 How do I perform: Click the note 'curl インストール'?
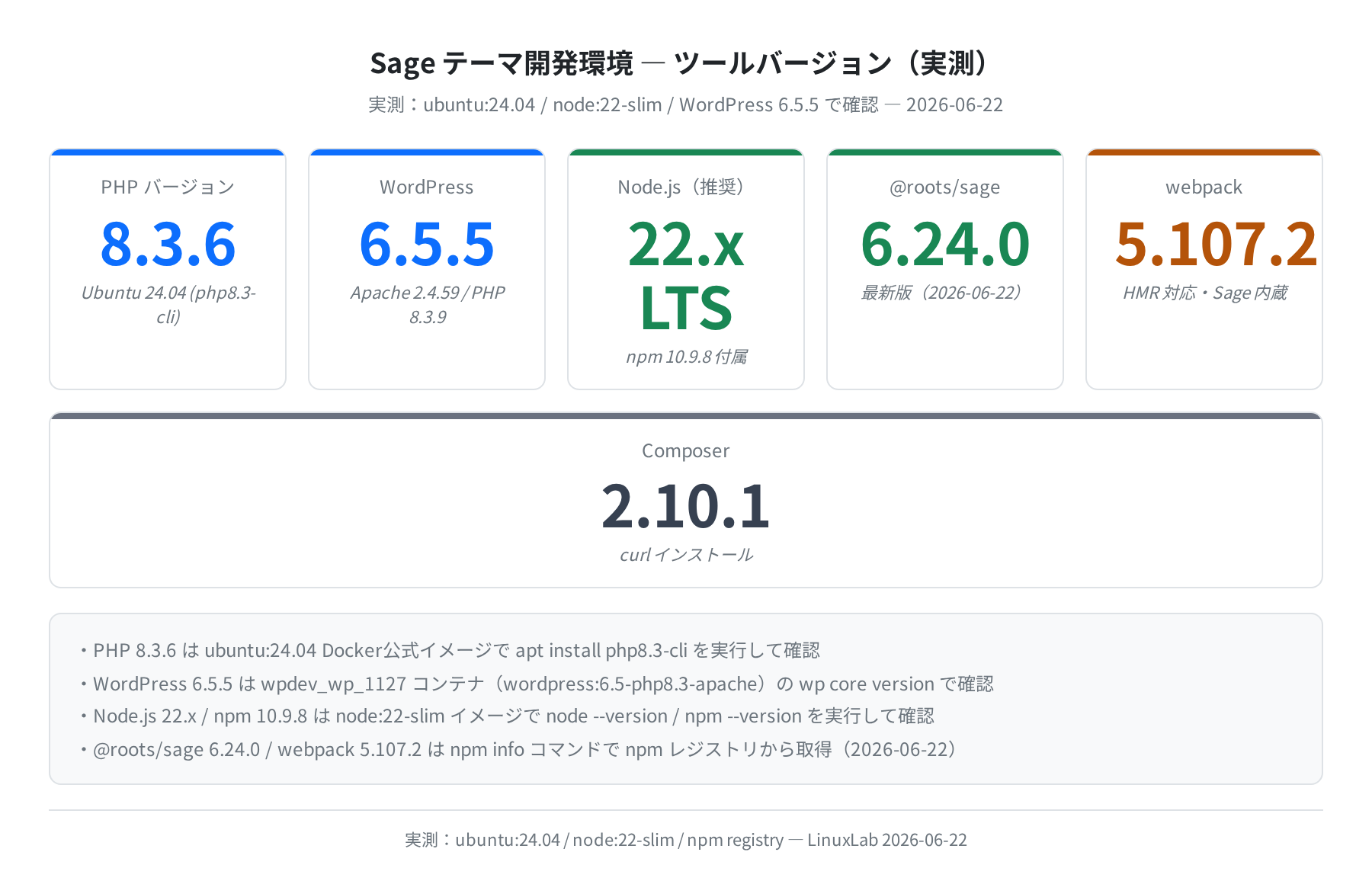pyautogui.click(x=686, y=555)
